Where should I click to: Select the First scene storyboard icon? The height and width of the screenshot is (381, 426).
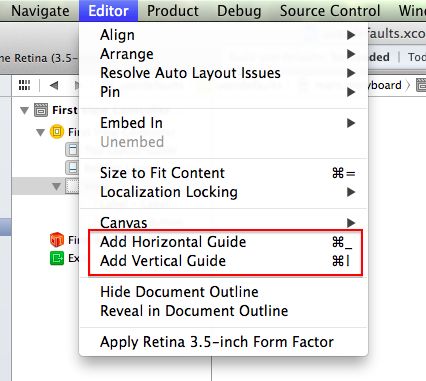tap(41, 110)
